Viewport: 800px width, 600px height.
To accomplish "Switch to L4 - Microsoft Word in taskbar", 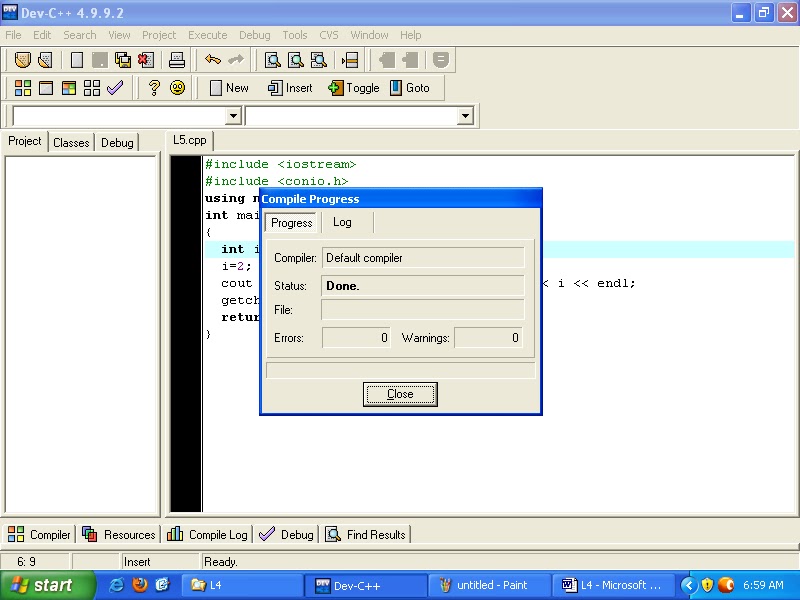I will (x=613, y=585).
